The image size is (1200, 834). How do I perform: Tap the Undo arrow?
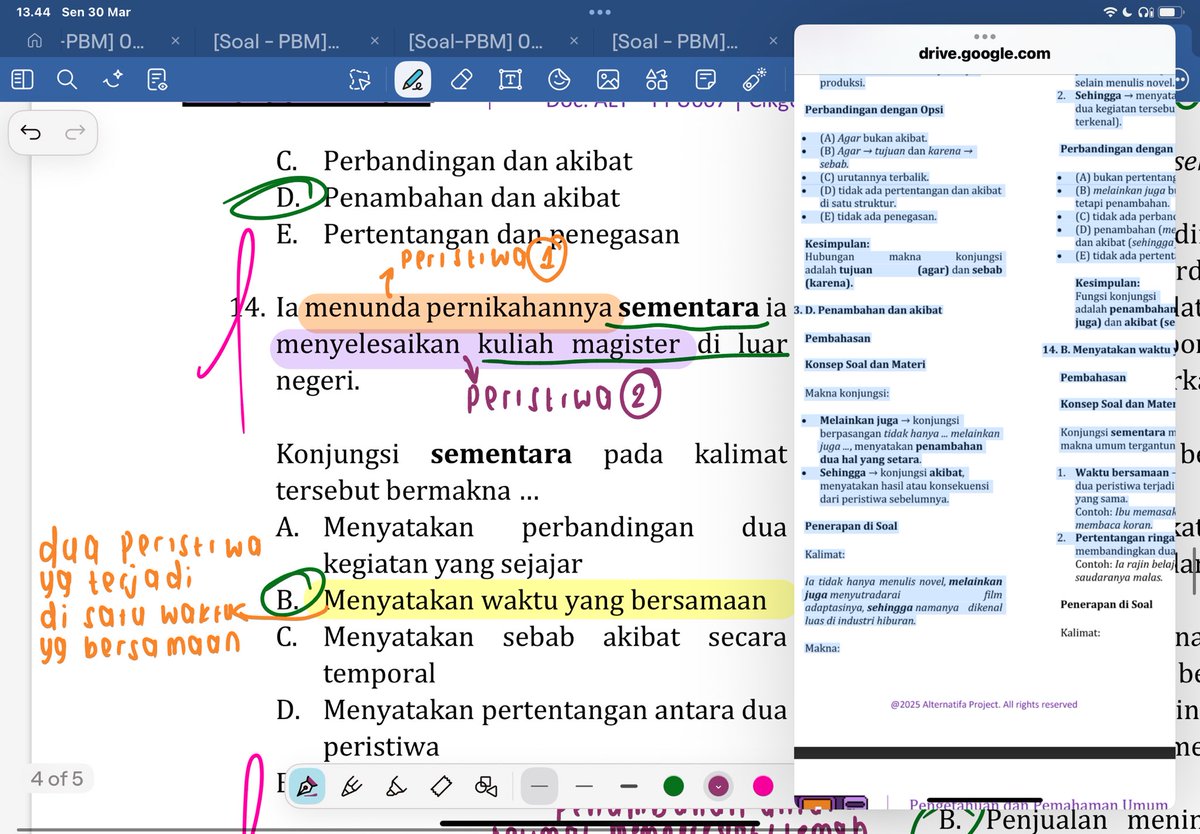coord(31,133)
